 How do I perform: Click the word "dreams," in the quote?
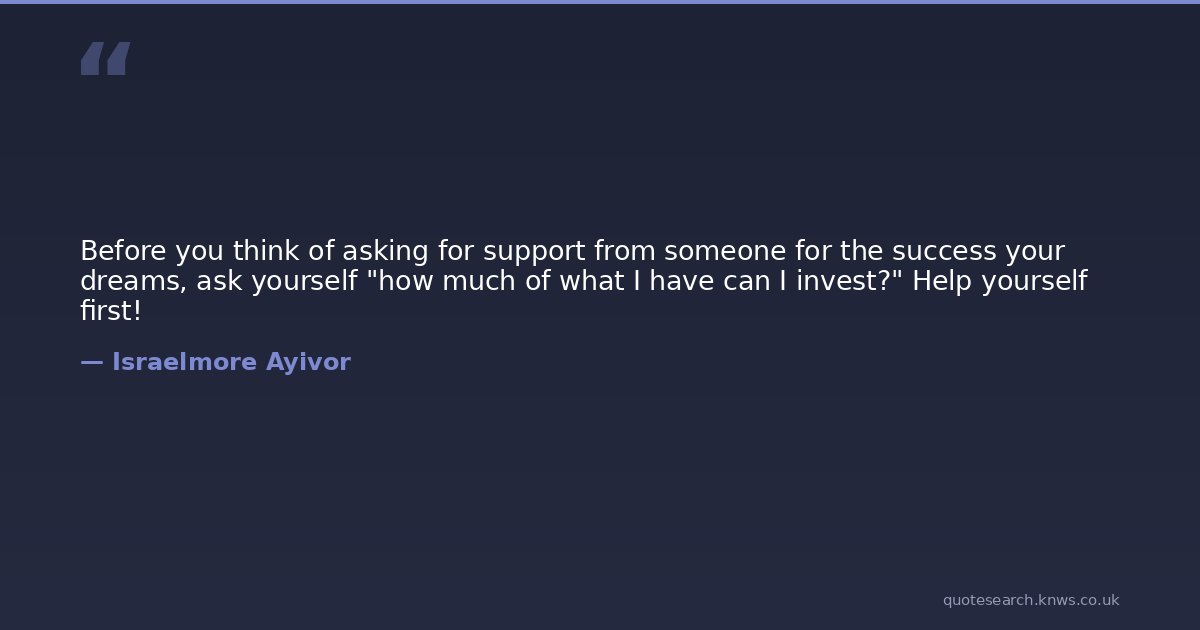click(133, 281)
